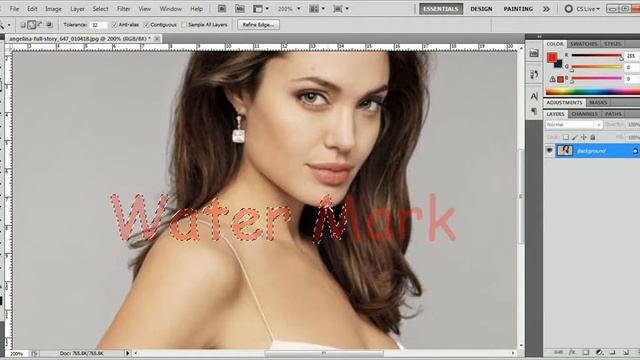Open the Layer menu
The image size is (640, 360).
pyautogui.click(x=77, y=9)
